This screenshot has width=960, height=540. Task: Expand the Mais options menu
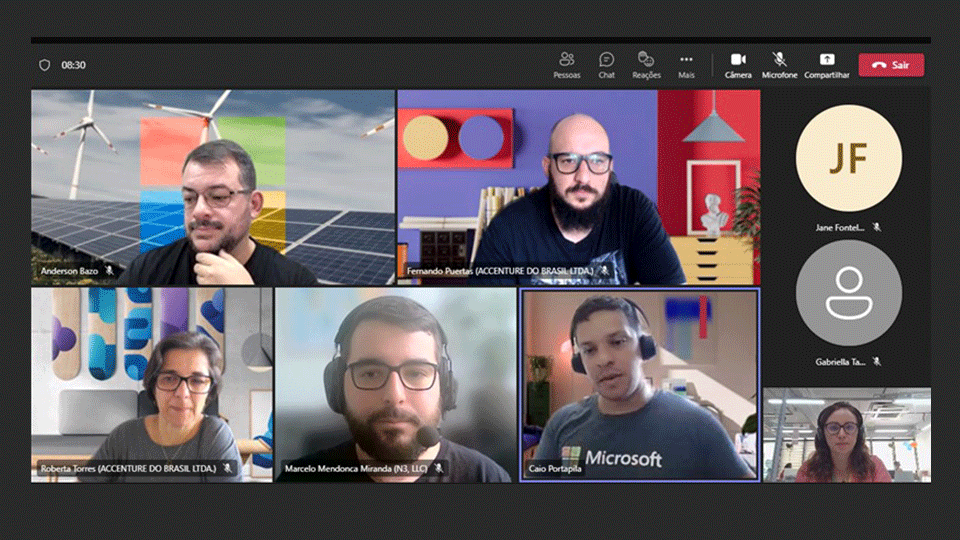pos(686,65)
